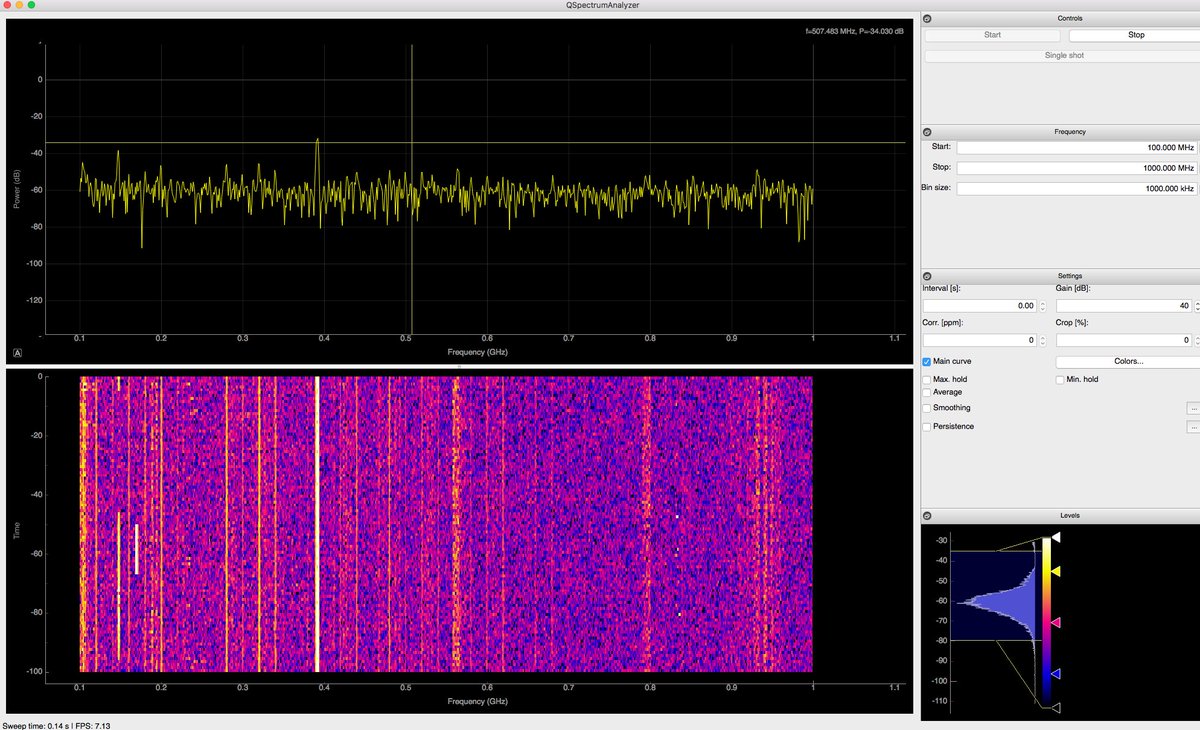Screen dimensions: 1200x730
Task: Collapse the Settings panel with its header icon
Action: (927, 276)
